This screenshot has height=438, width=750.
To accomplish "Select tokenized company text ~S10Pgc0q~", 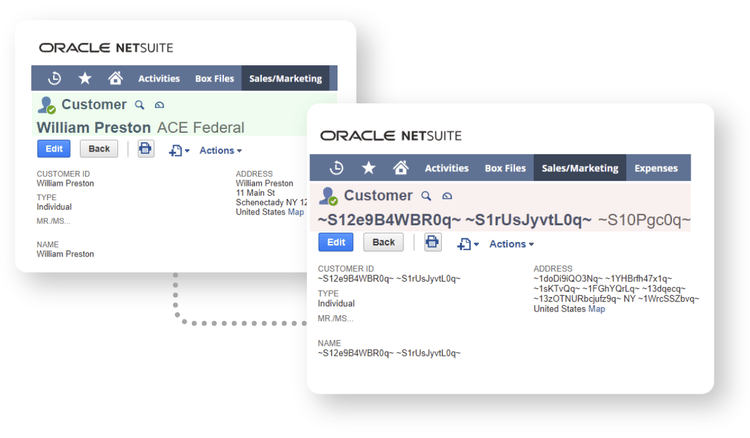I will 644,220.
